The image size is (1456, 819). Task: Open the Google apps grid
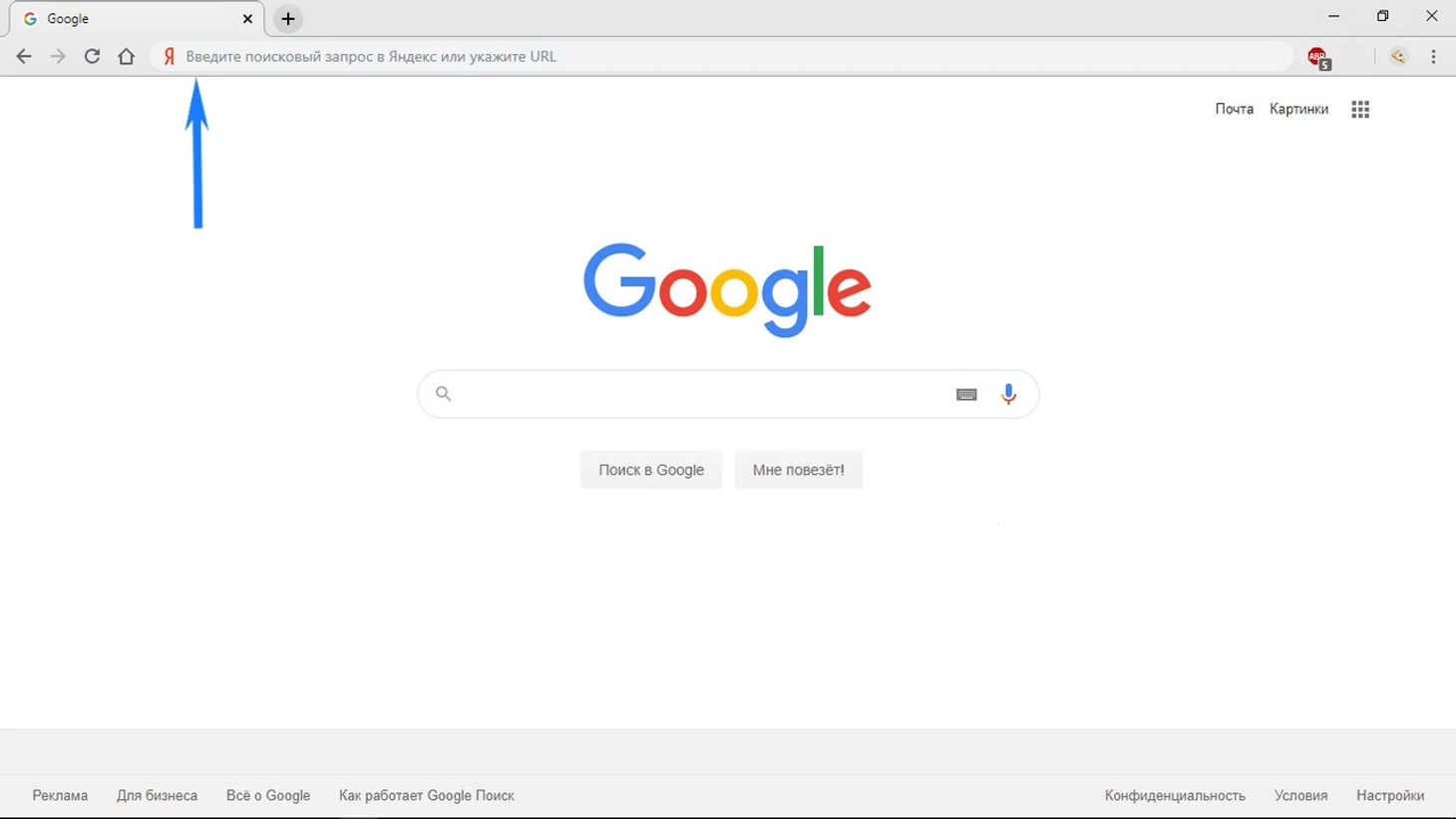[1360, 110]
